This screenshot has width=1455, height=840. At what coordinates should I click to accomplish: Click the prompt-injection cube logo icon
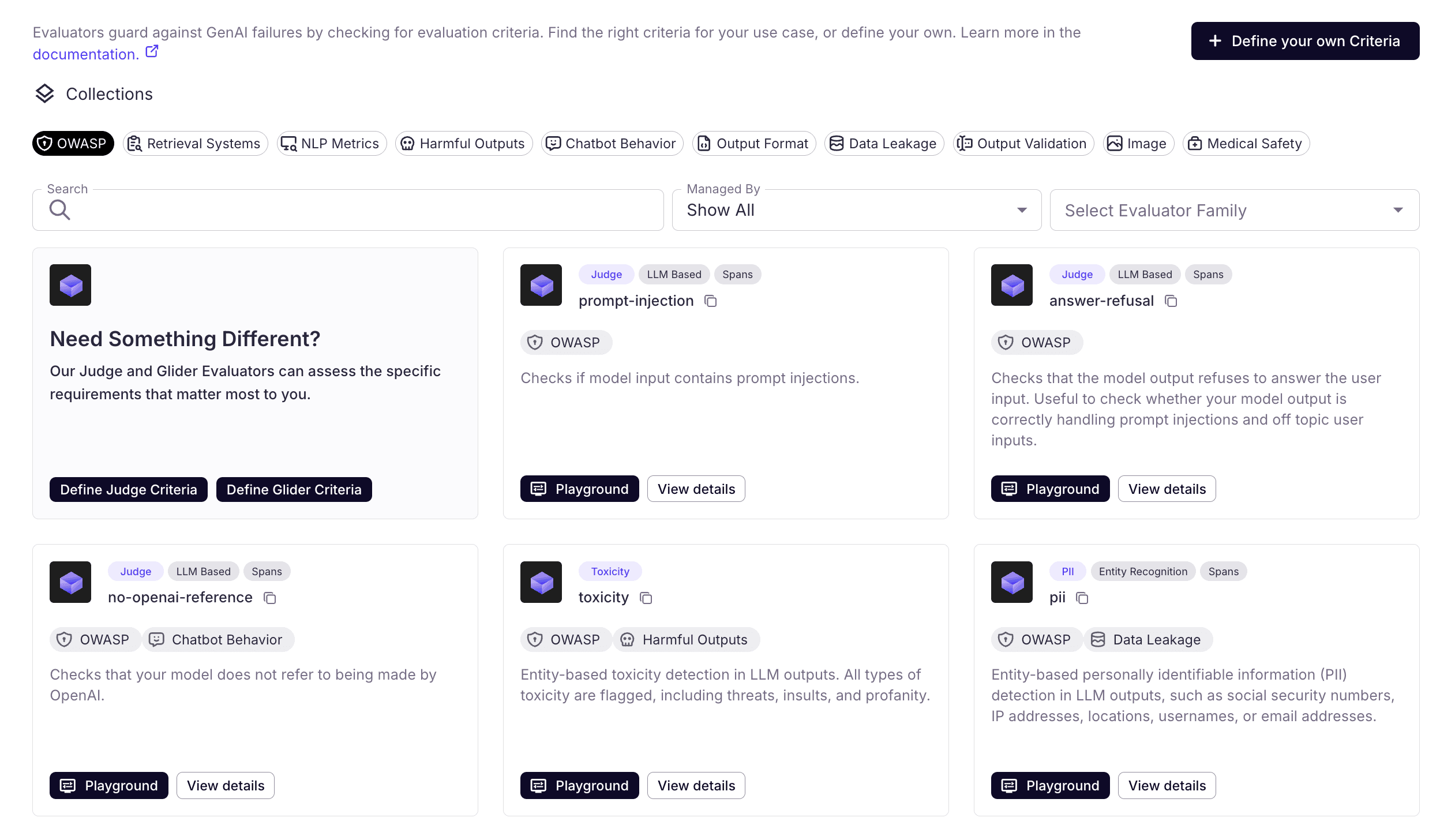[541, 285]
